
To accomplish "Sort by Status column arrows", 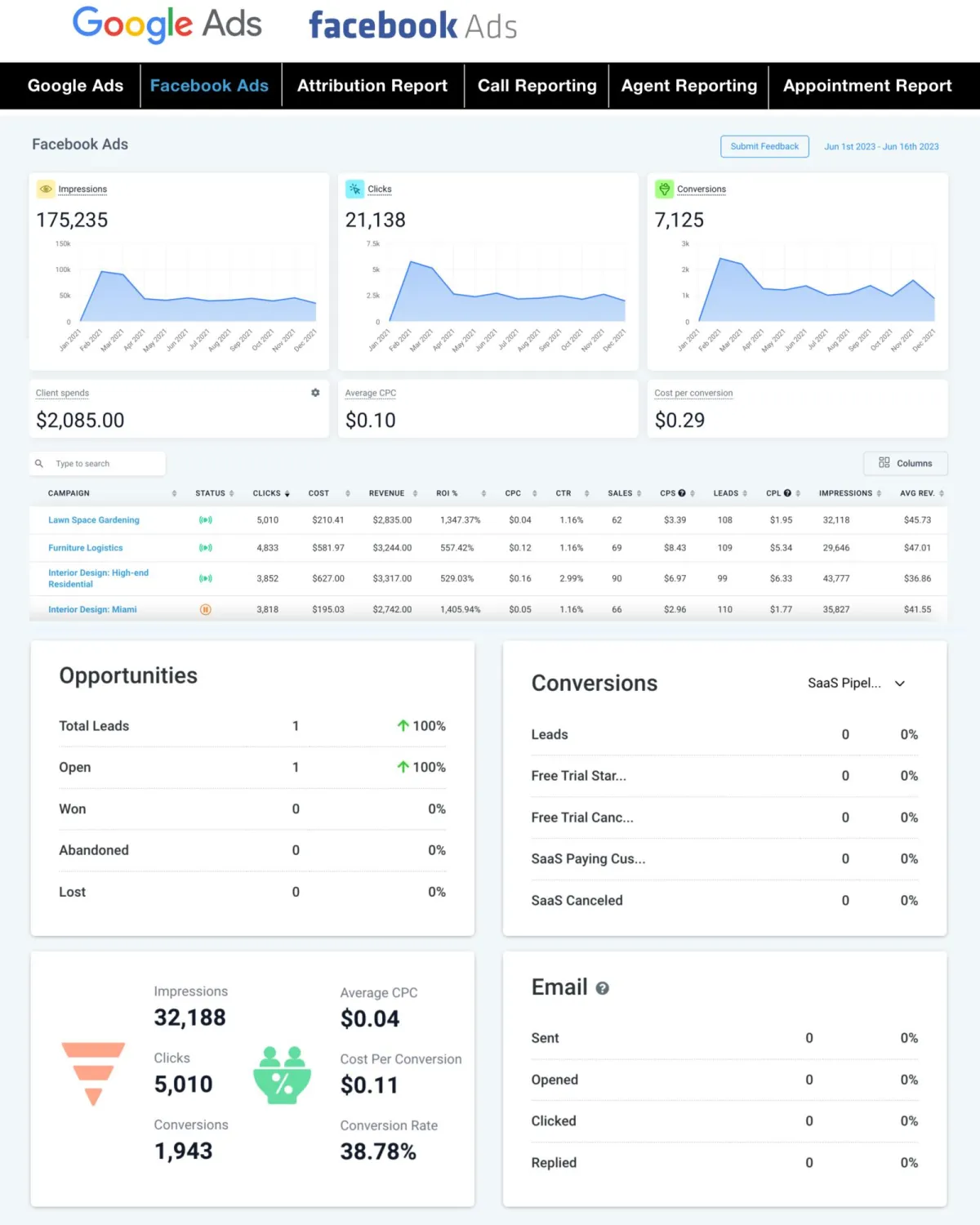I will click(x=231, y=493).
